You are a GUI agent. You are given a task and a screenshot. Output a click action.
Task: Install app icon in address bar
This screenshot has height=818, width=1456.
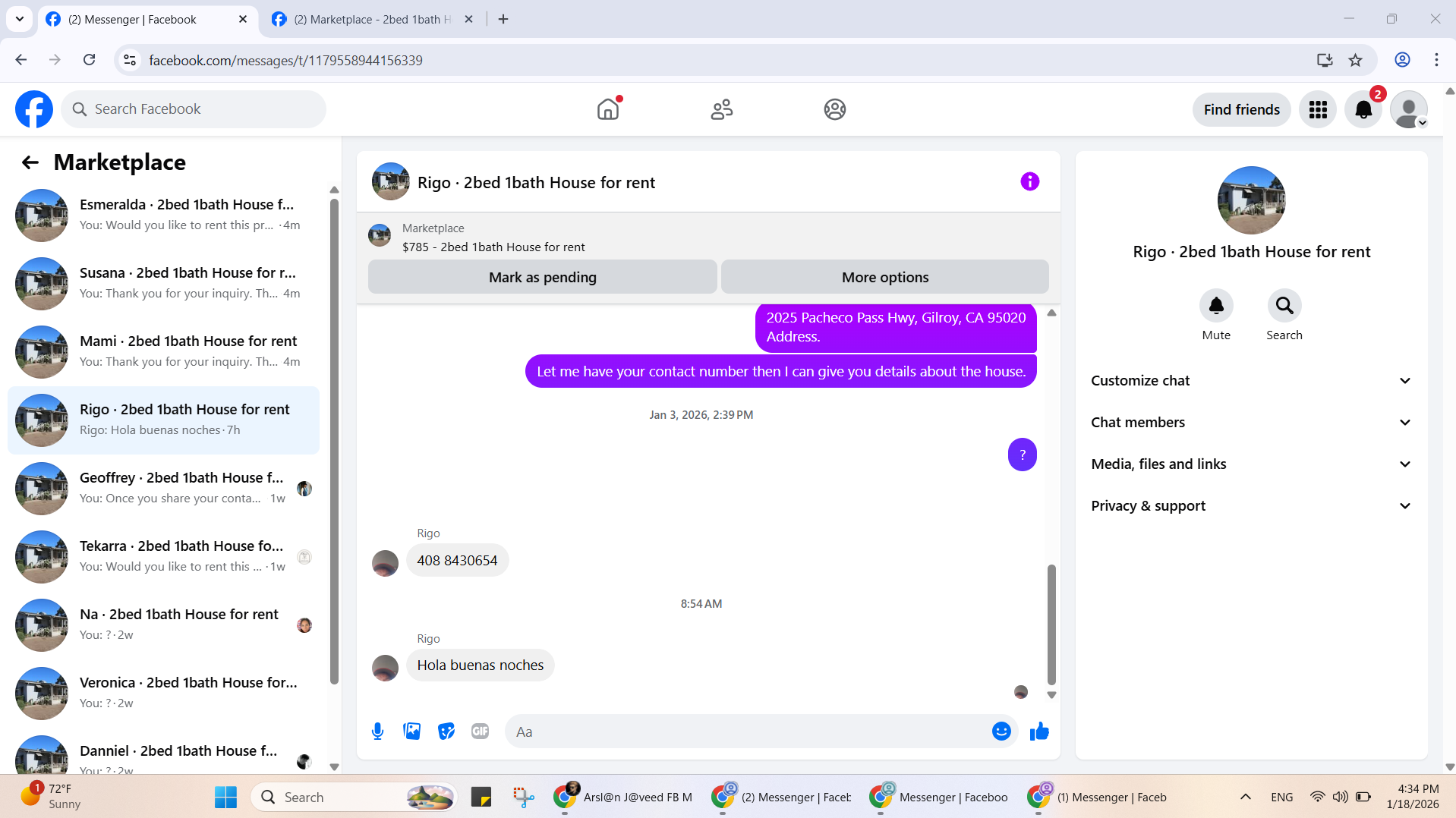1325,60
